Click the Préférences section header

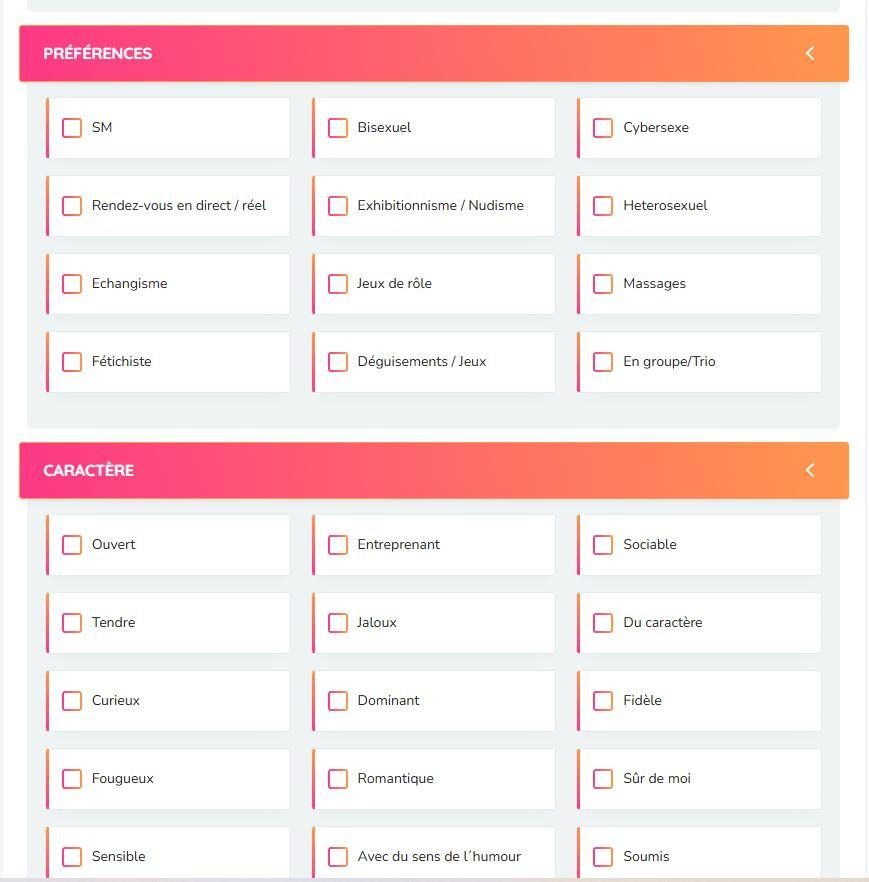point(98,54)
